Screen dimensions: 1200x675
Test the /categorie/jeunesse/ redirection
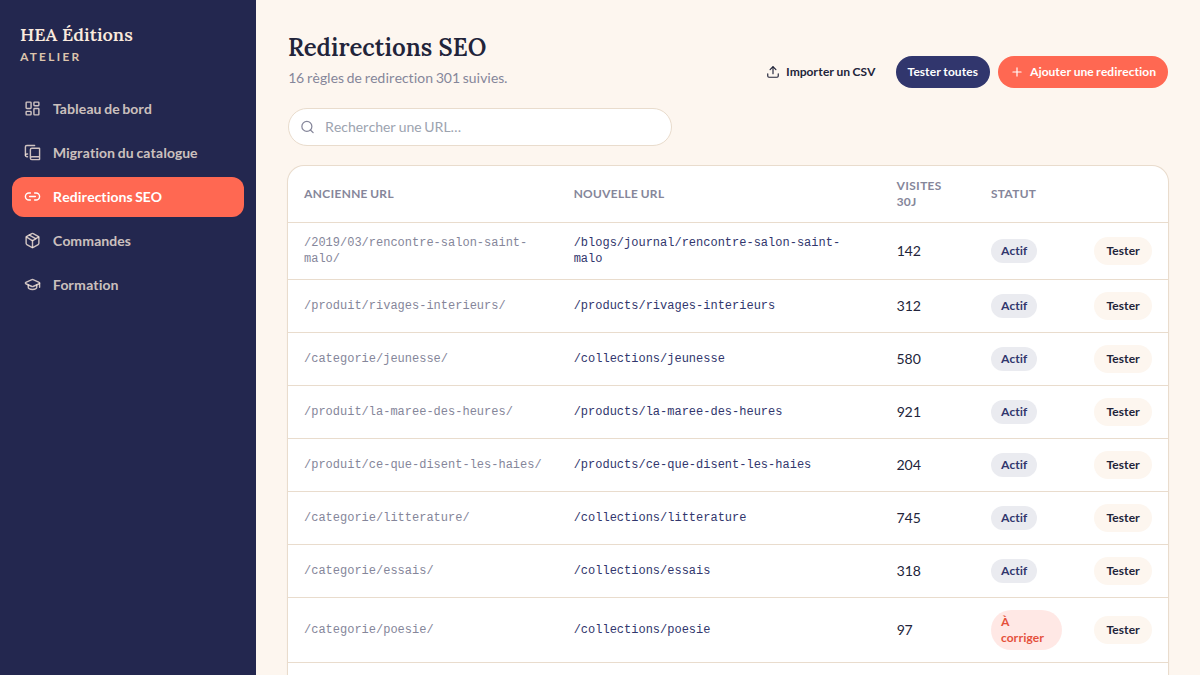1123,359
